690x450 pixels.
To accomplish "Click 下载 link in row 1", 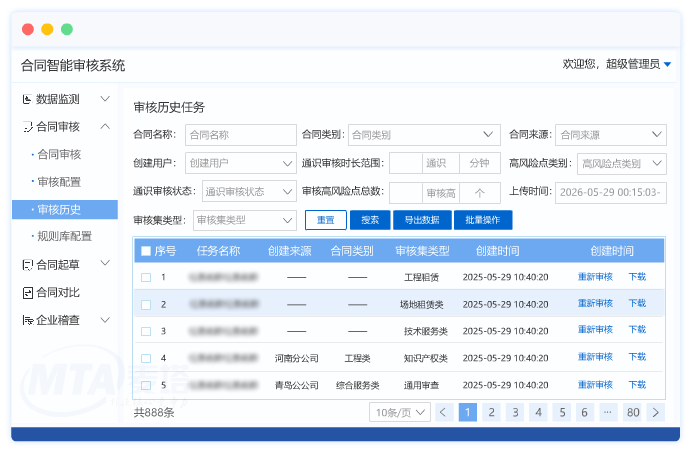I will [637, 277].
